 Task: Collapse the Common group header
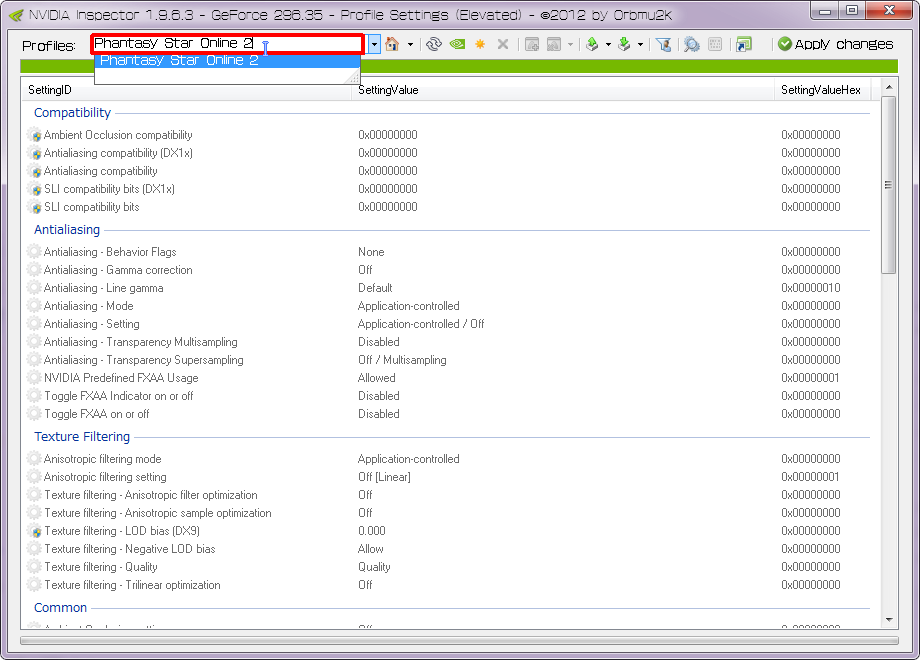coord(60,608)
